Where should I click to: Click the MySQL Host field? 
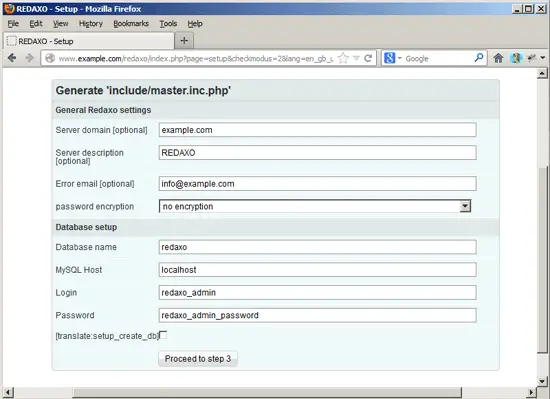(x=317, y=270)
